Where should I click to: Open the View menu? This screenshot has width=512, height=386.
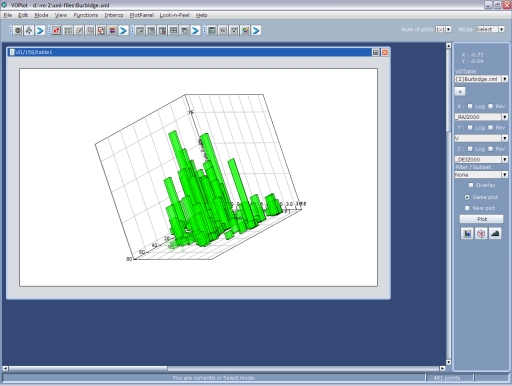coord(61,15)
